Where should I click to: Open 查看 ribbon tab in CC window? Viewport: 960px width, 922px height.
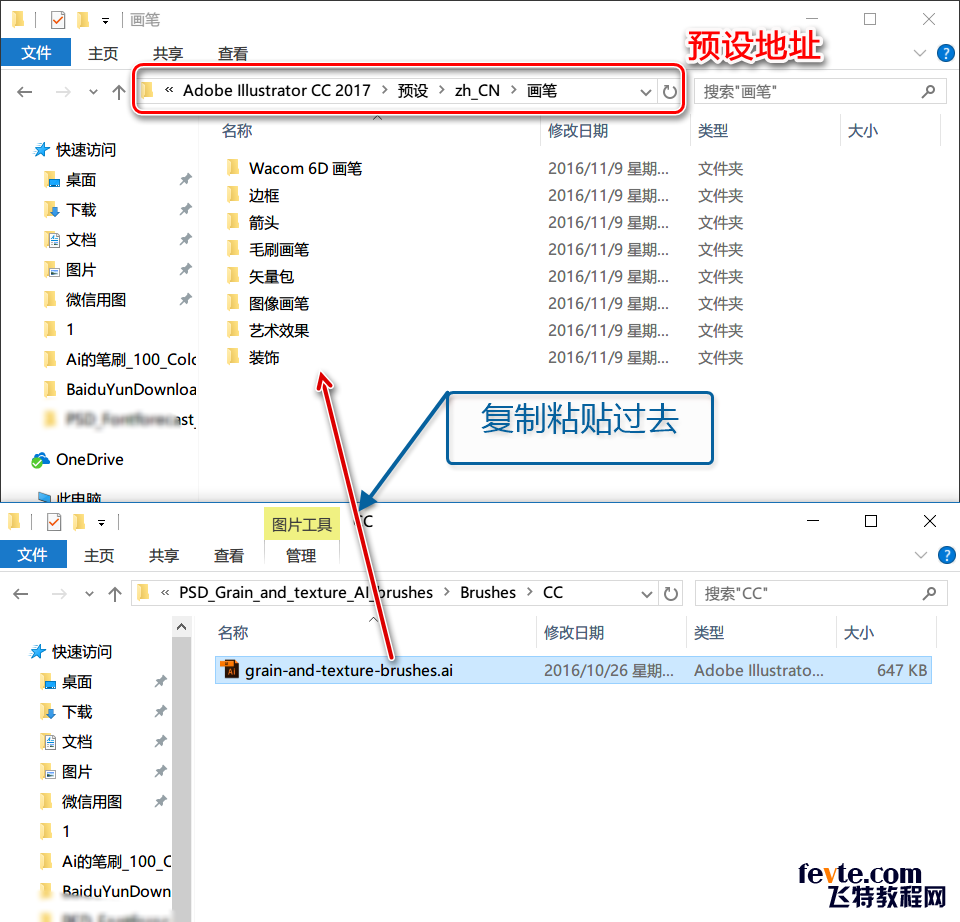pos(229,555)
